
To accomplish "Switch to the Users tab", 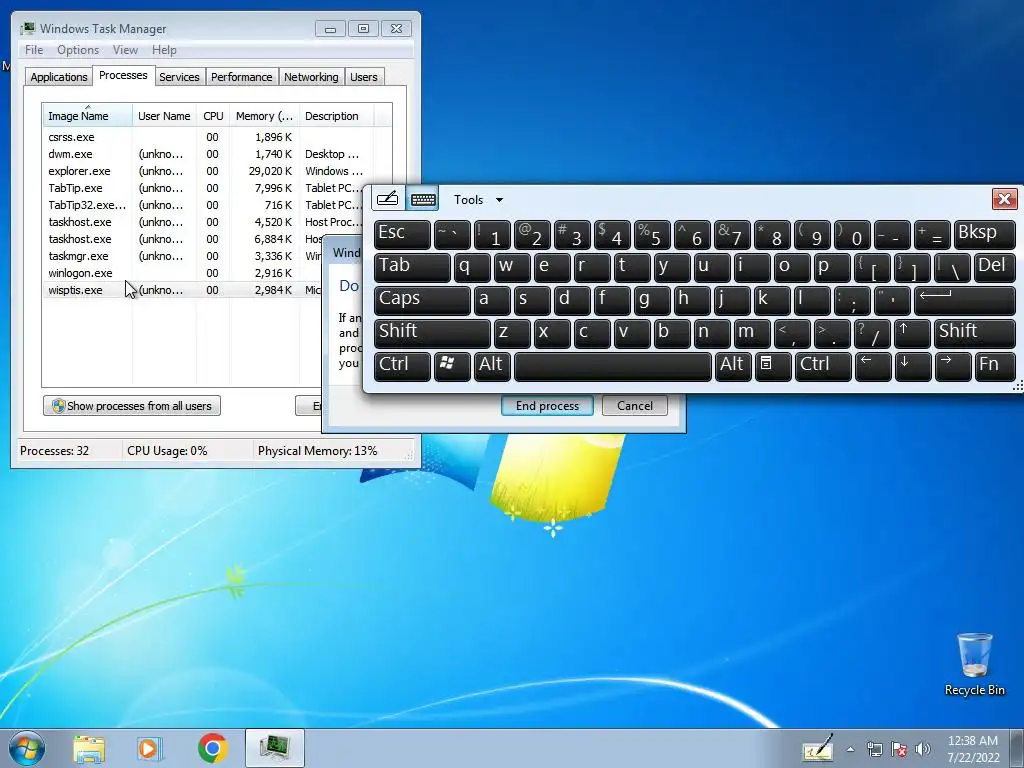I will coord(364,77).
